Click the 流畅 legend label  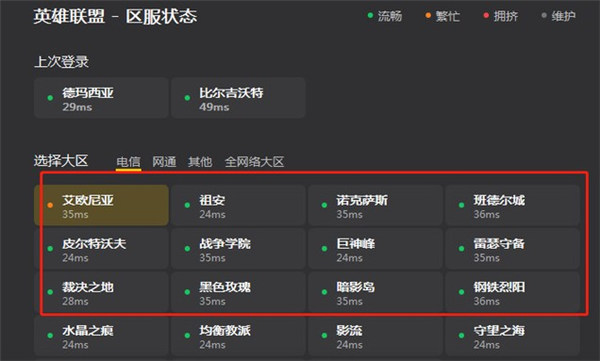point(390,16)
